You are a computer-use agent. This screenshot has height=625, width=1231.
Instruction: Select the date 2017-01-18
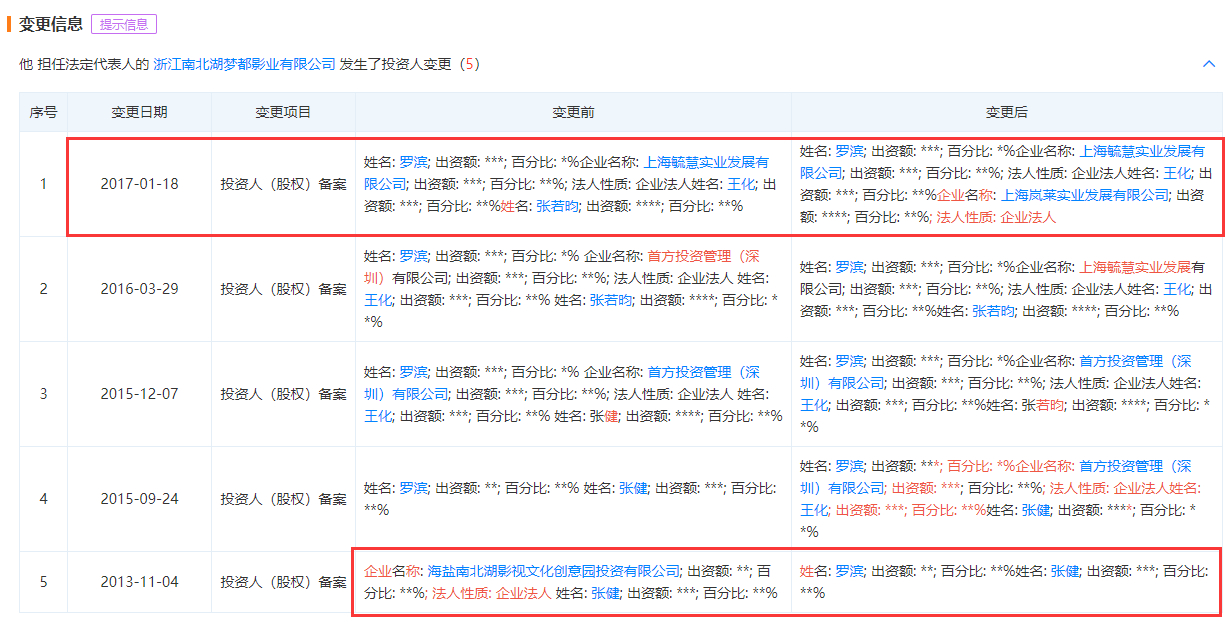pos(139,184)
